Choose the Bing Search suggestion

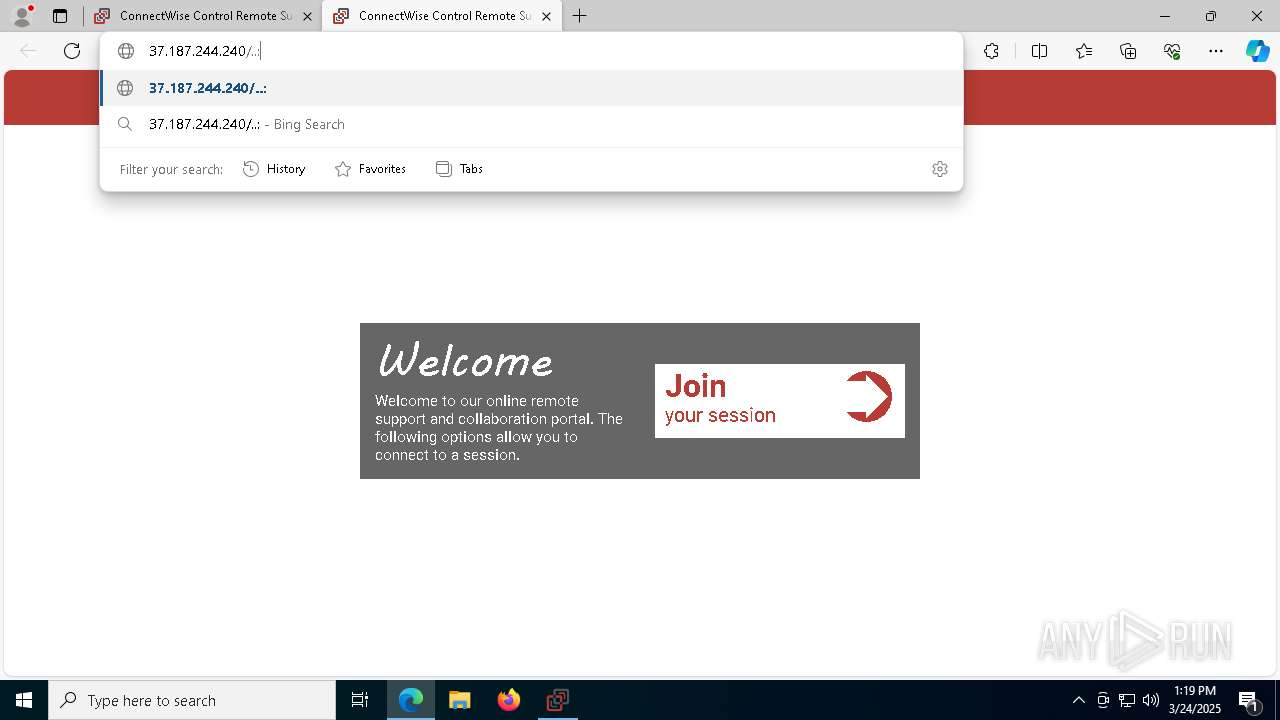tap(531, 124)
